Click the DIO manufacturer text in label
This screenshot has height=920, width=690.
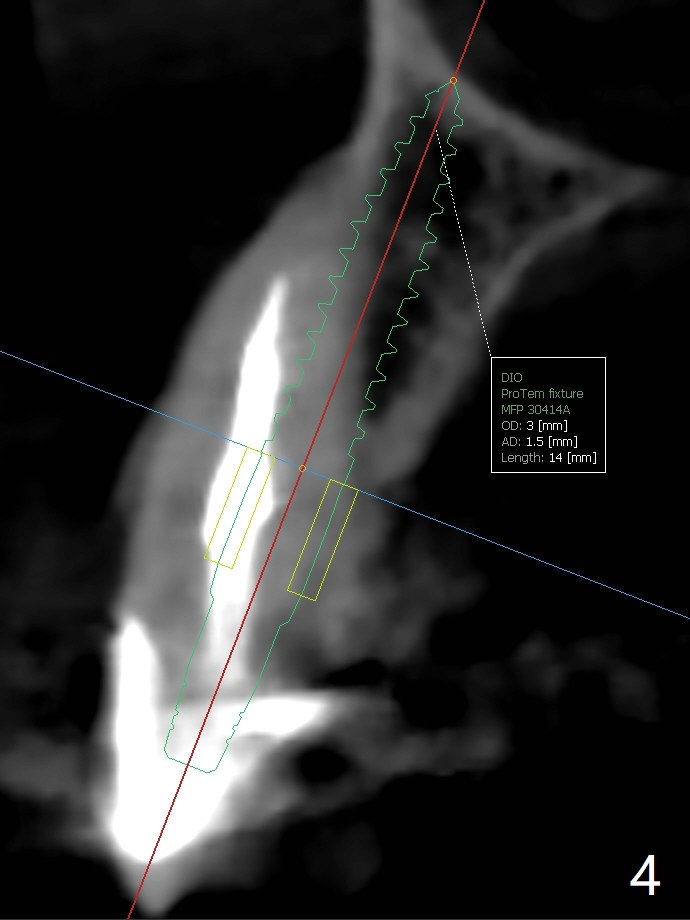[511, 378]
